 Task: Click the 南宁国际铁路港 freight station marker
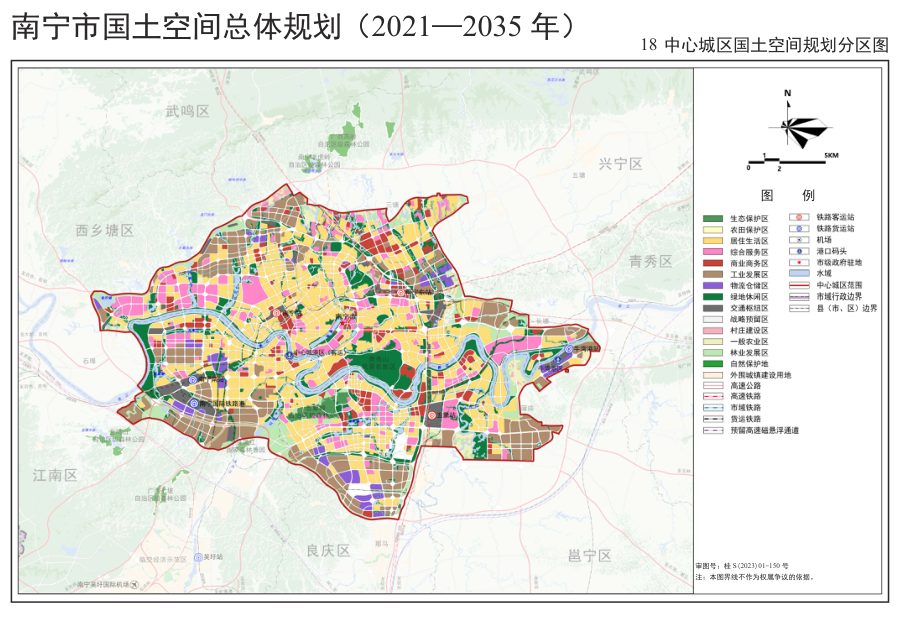[195, 404]
